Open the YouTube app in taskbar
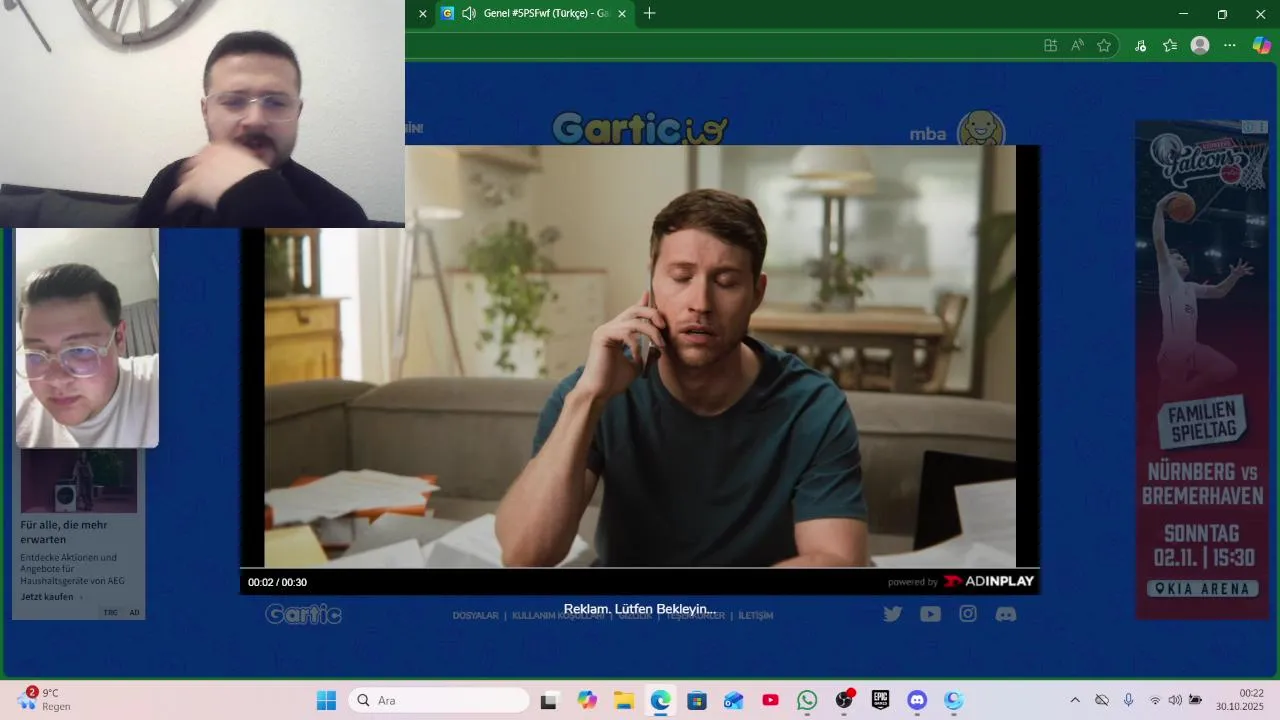 [x=770, y=700]
